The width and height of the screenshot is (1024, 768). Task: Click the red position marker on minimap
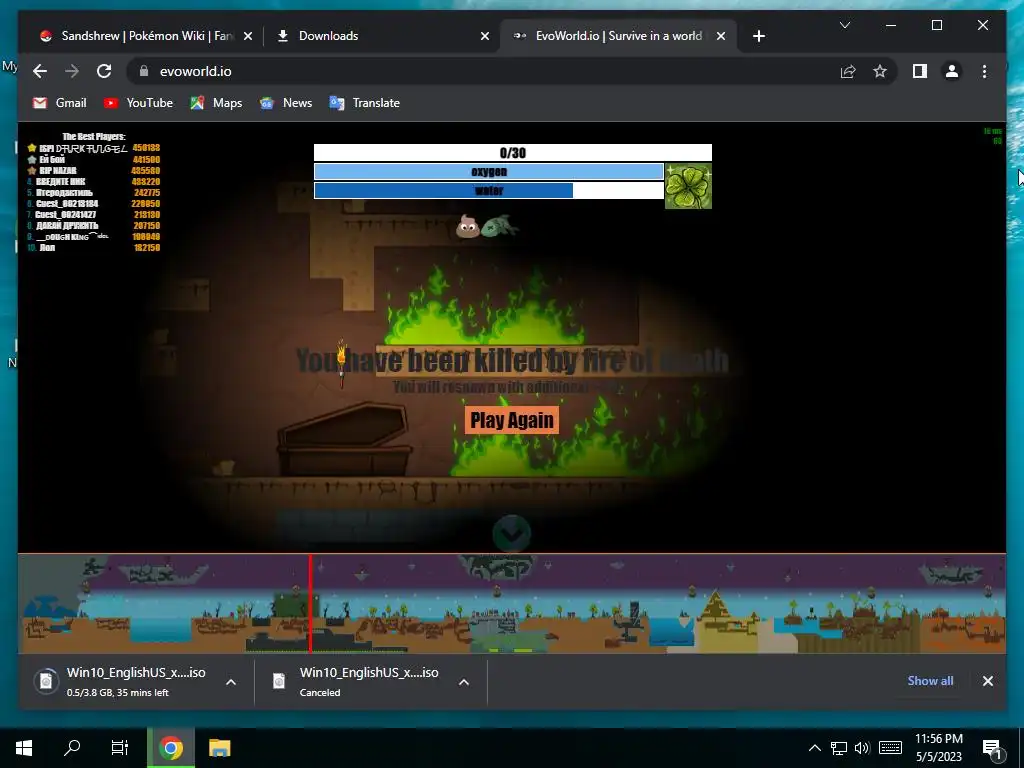click(310, 603)
